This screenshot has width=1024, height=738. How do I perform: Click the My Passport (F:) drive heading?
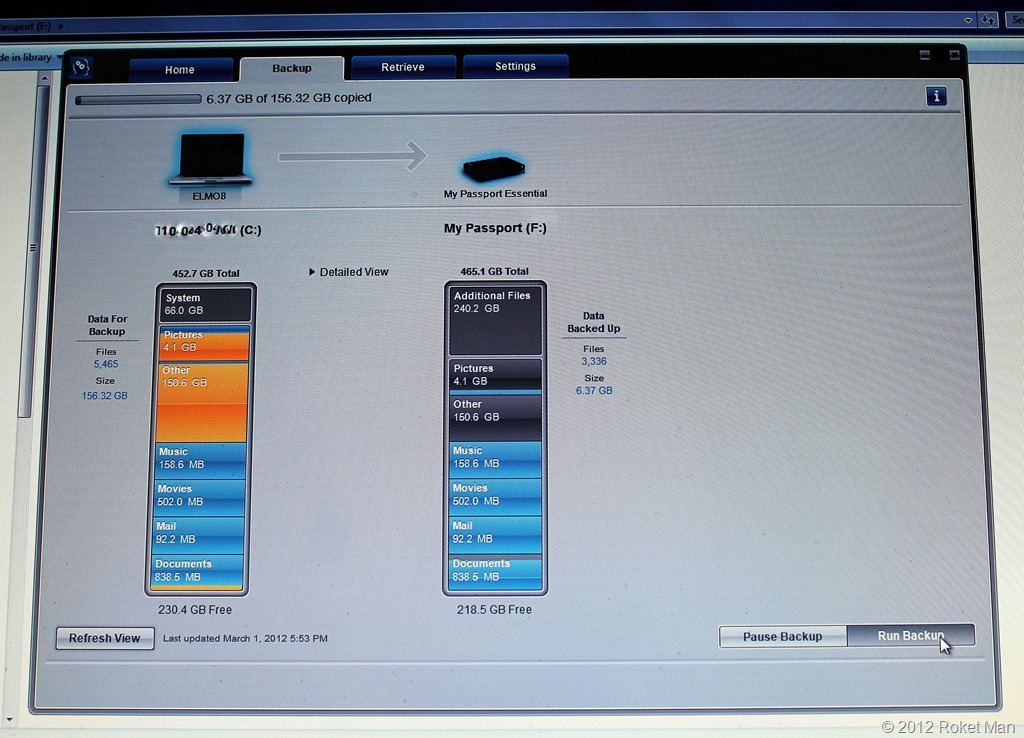pyautogui.click(x=495, y=228)
